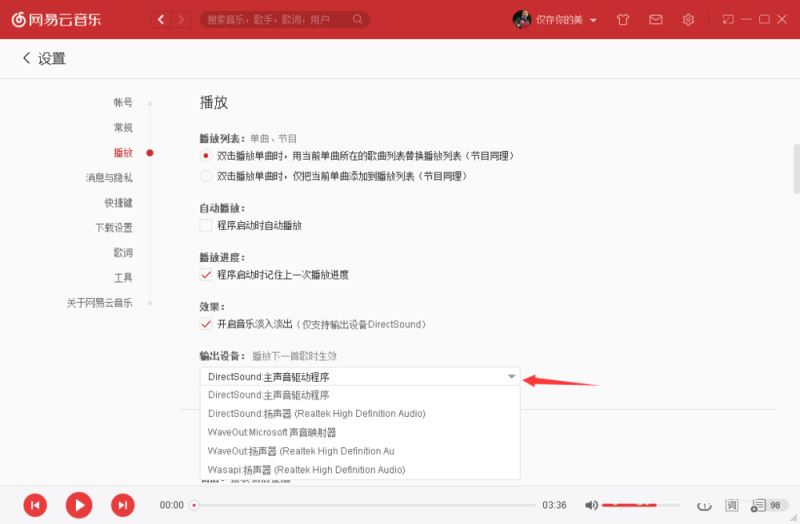
Task: Click the previous track button
Action: coord(35,505)
